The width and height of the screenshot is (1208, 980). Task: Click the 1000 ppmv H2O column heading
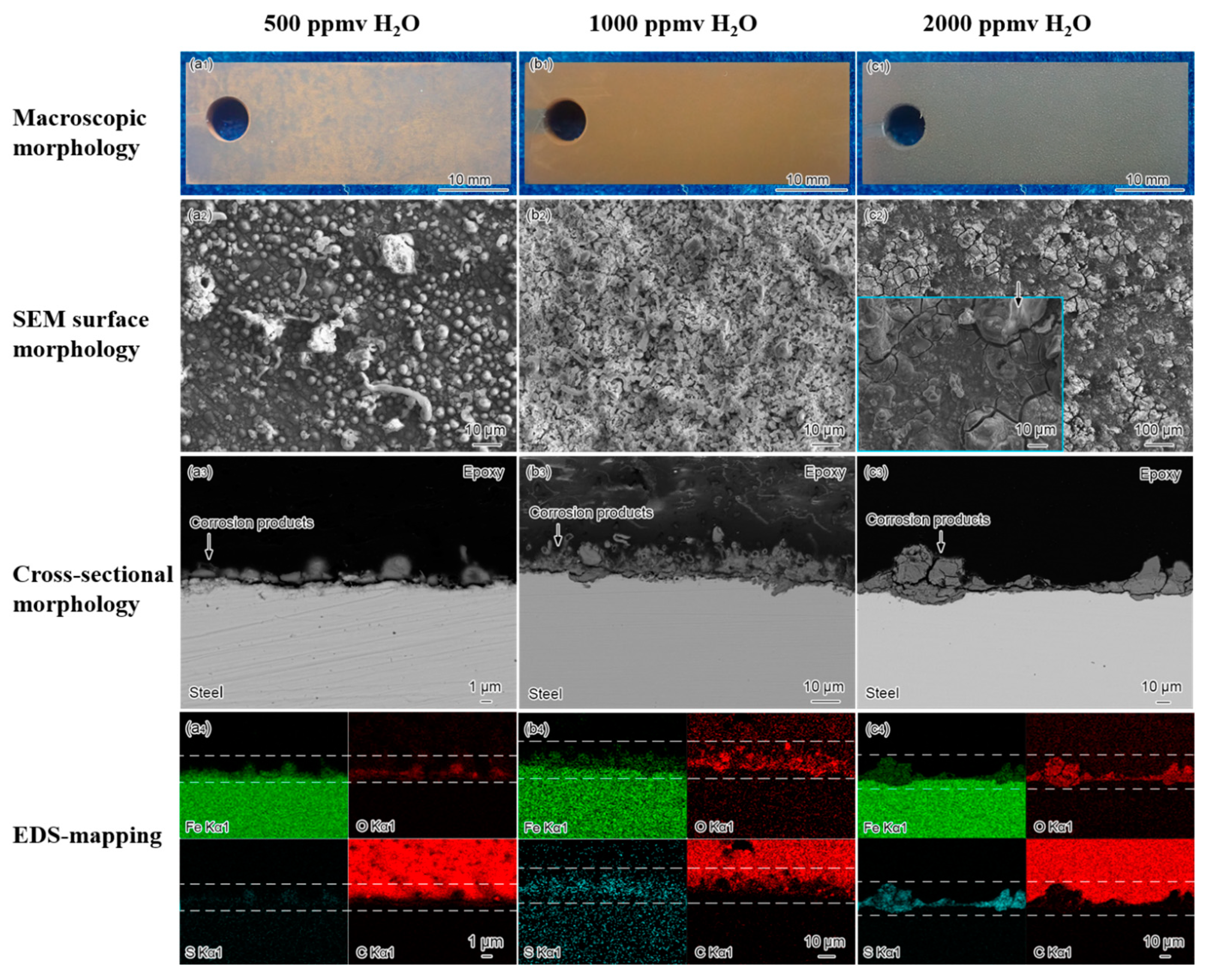click(x=672, y=24)
